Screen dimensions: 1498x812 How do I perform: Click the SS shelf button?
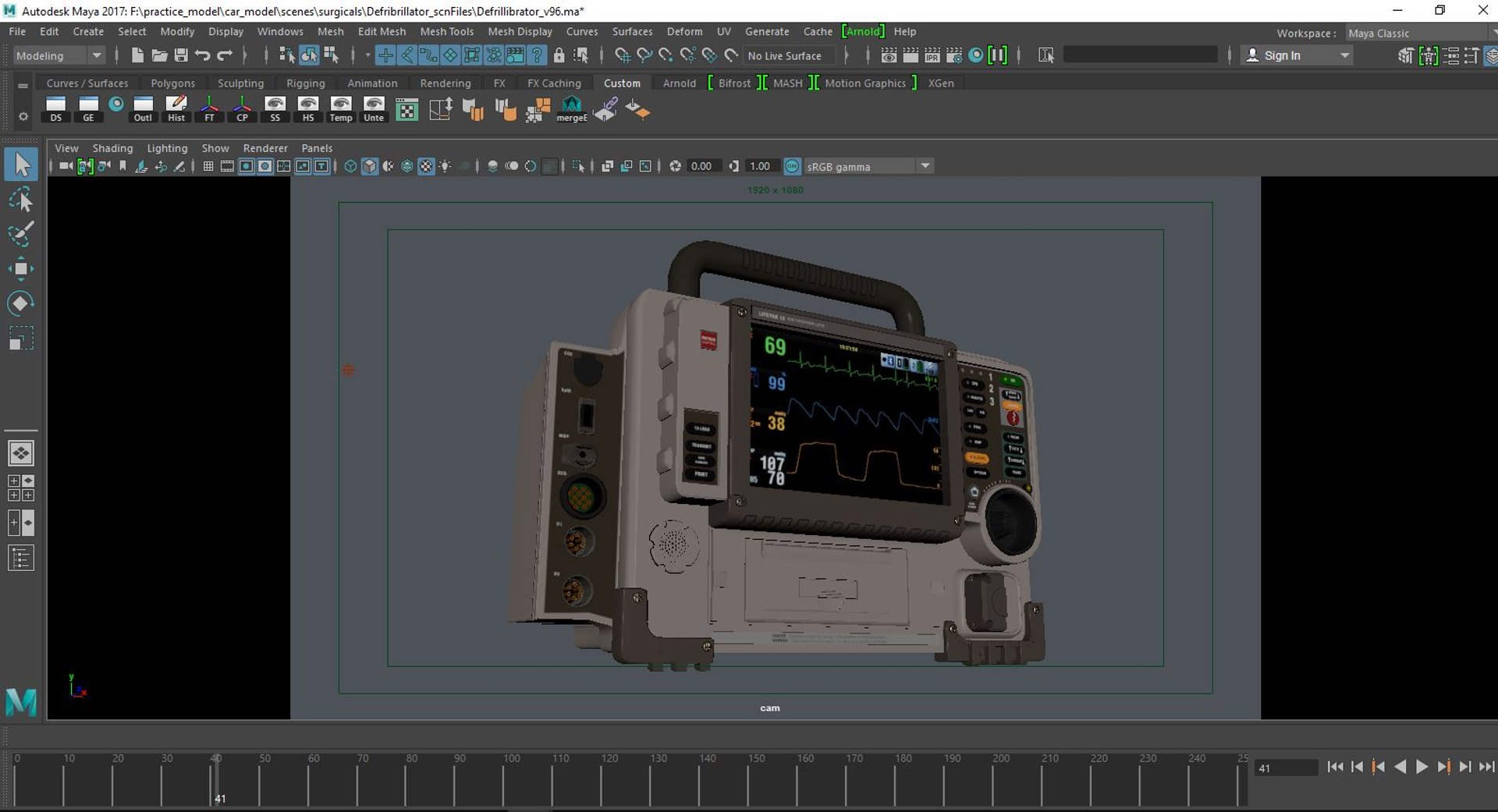[275, 109]
